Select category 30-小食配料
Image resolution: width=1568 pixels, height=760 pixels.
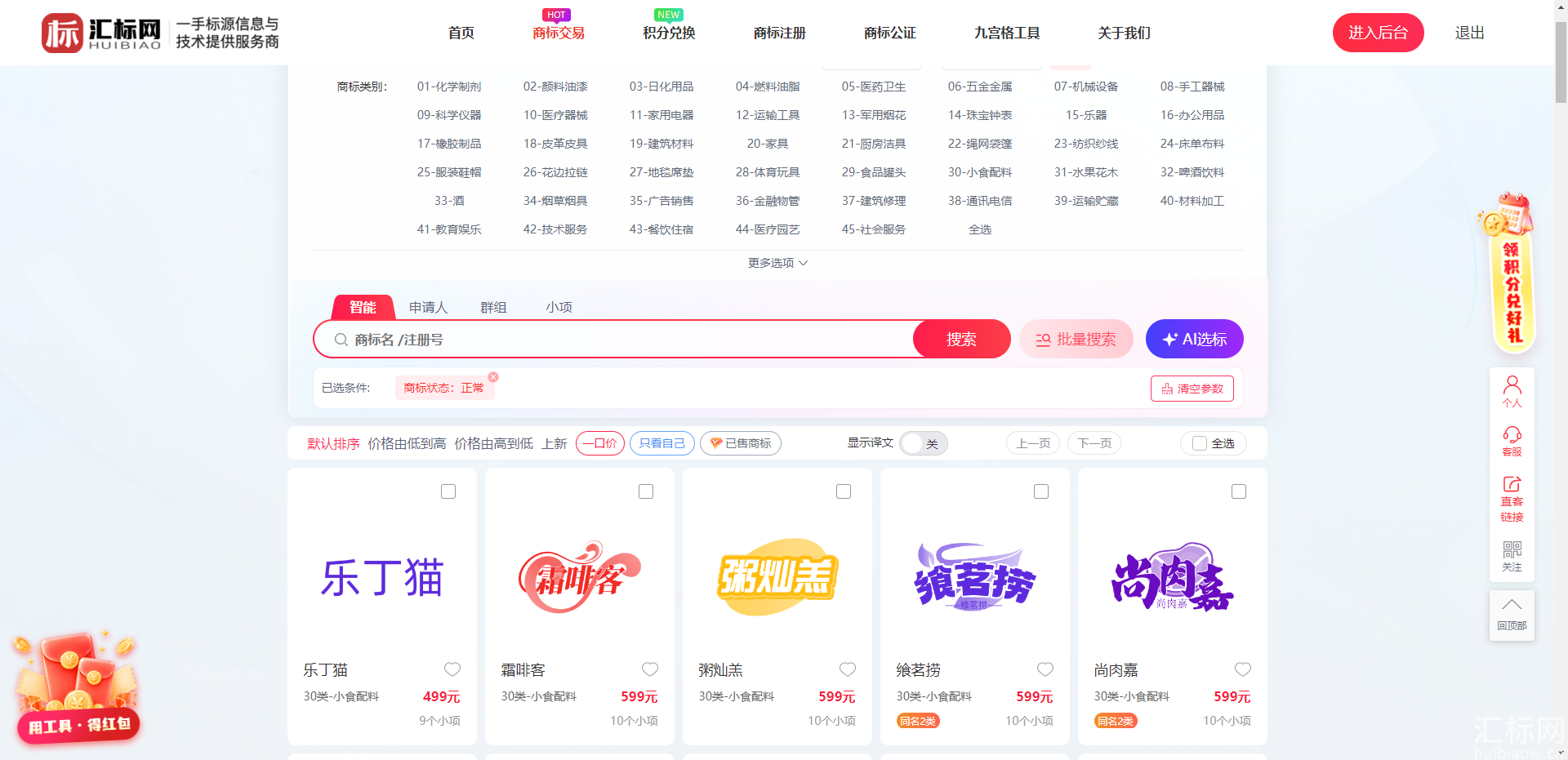click(980, 172)
